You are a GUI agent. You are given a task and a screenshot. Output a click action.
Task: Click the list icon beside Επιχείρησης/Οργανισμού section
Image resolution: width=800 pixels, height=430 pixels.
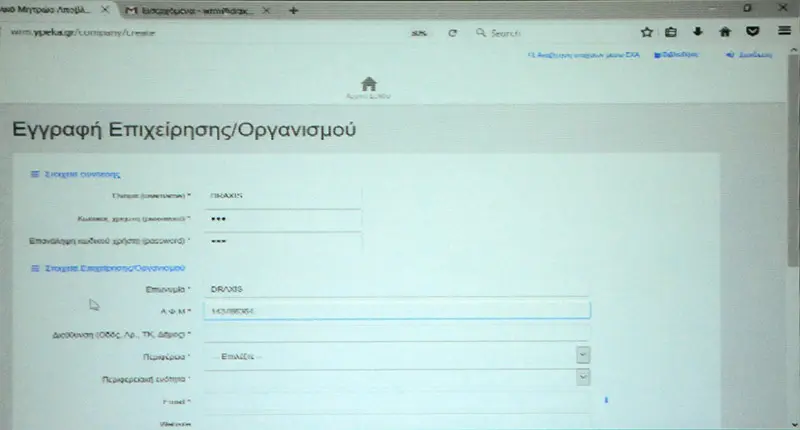pyautogui.click(x=35, y=268)
